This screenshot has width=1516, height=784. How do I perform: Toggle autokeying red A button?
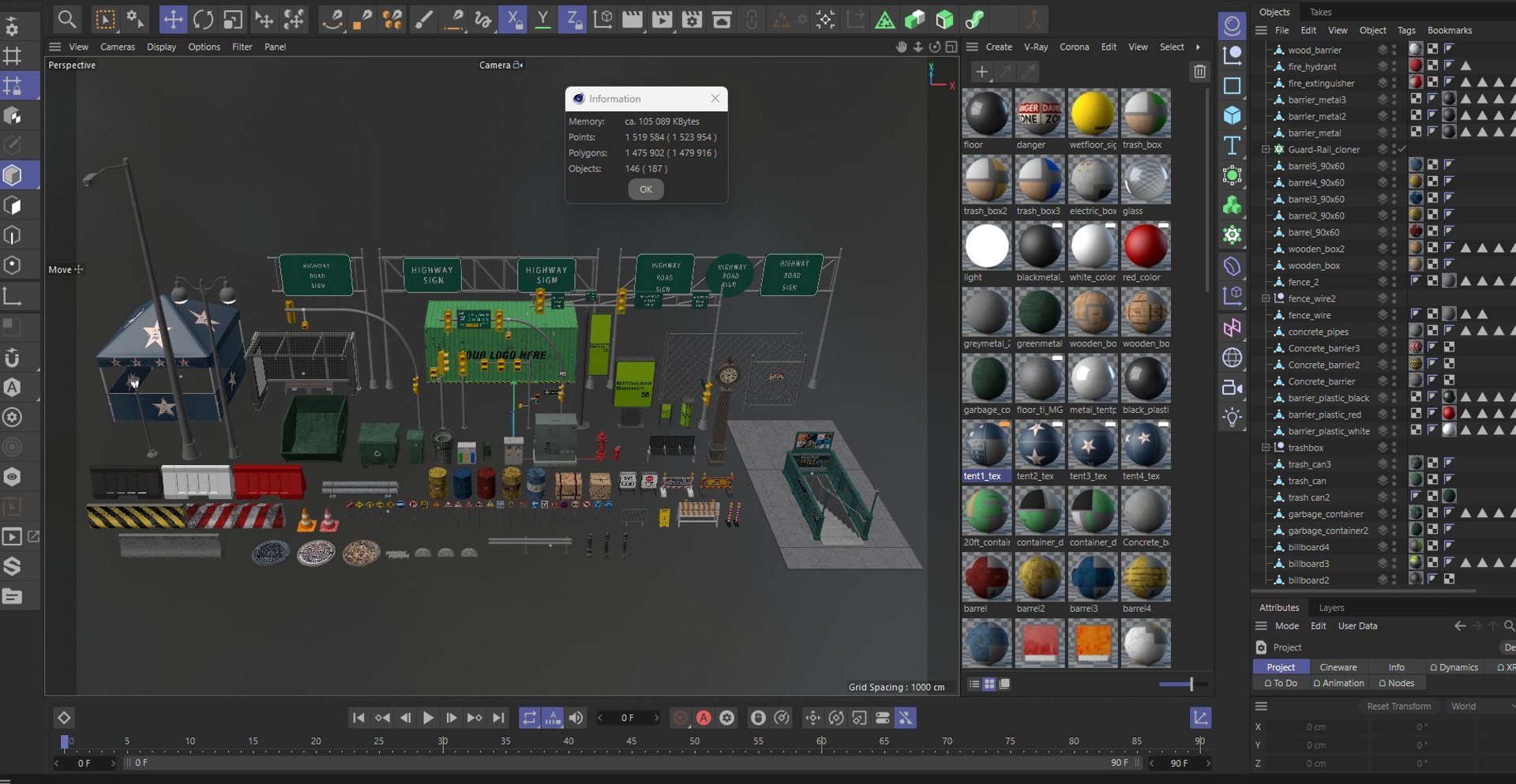click(x=704, y=718)
